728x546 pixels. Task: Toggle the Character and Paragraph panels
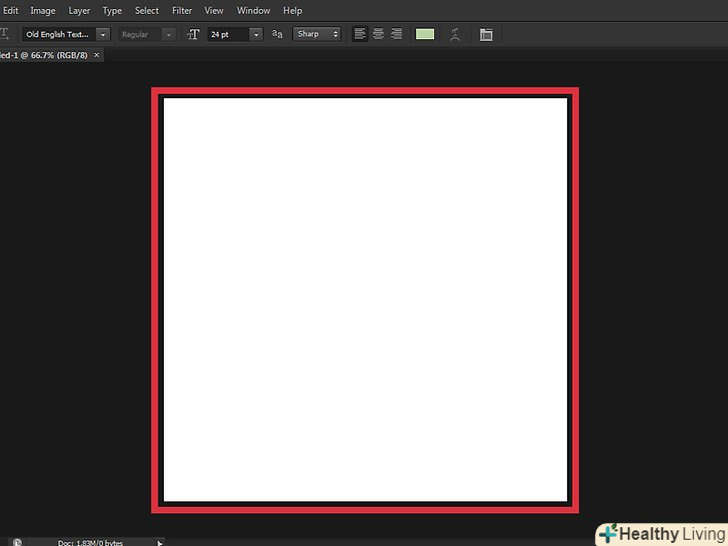[486, 34]
